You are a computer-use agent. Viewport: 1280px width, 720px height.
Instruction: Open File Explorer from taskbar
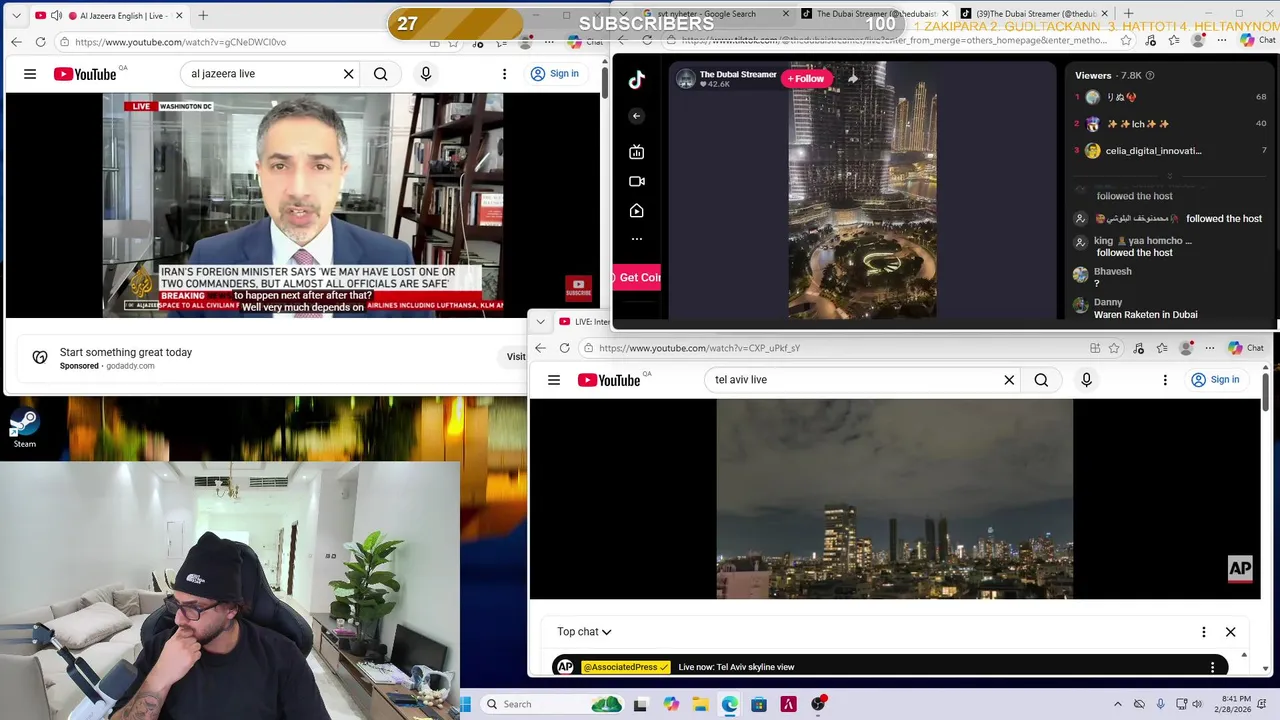pos(700,704)
